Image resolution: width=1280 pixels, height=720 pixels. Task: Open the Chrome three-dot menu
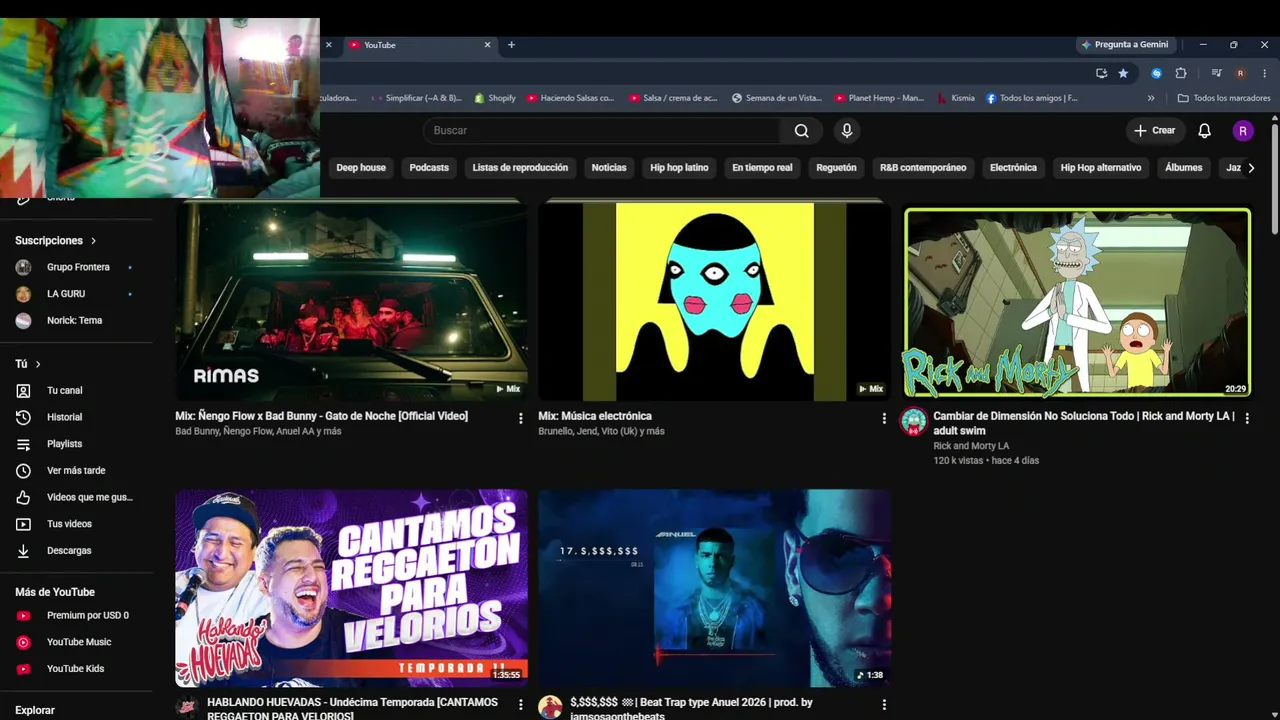[x=1264, y=73]
